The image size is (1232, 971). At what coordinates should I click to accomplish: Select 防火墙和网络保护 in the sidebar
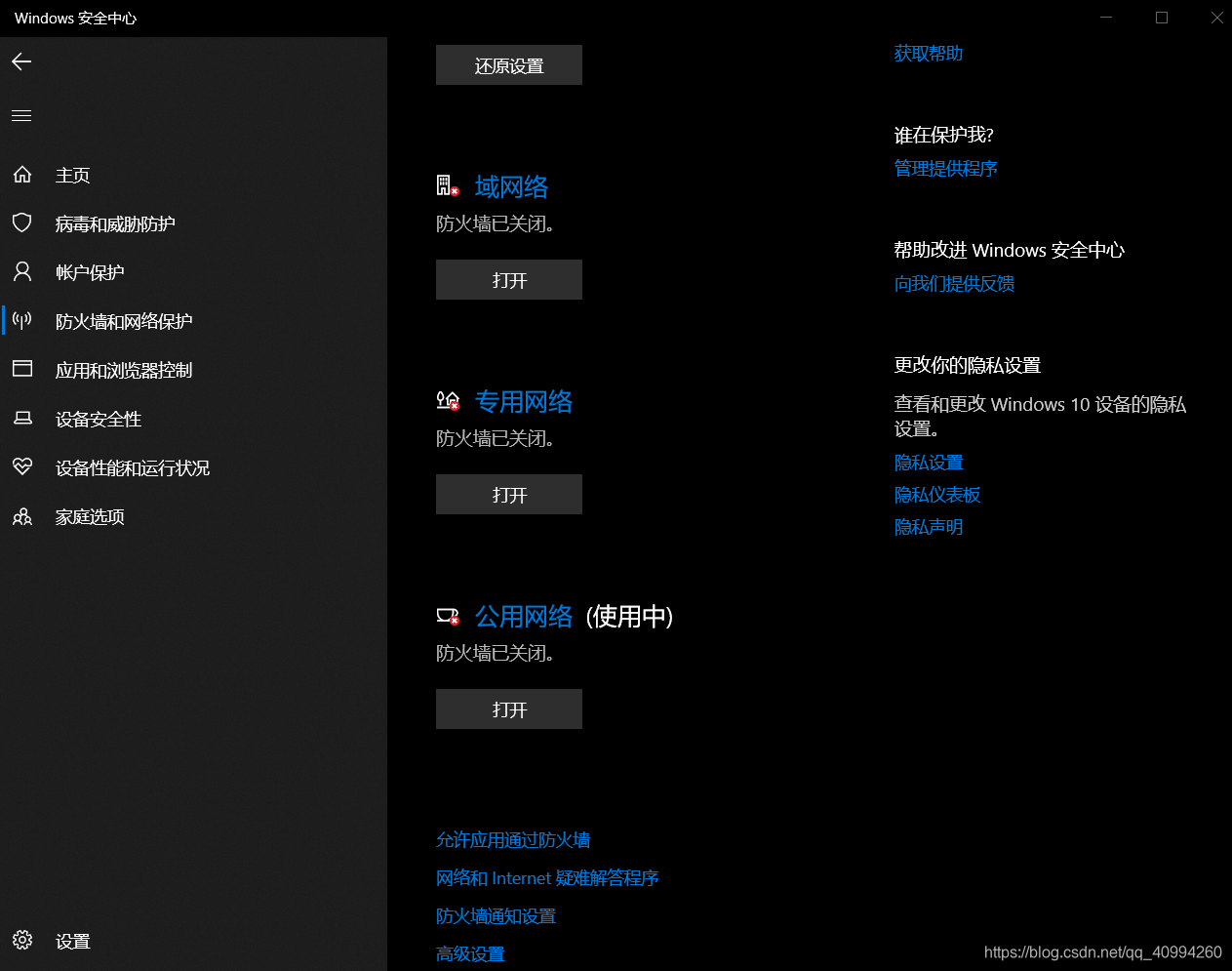(x=193, y=321)
